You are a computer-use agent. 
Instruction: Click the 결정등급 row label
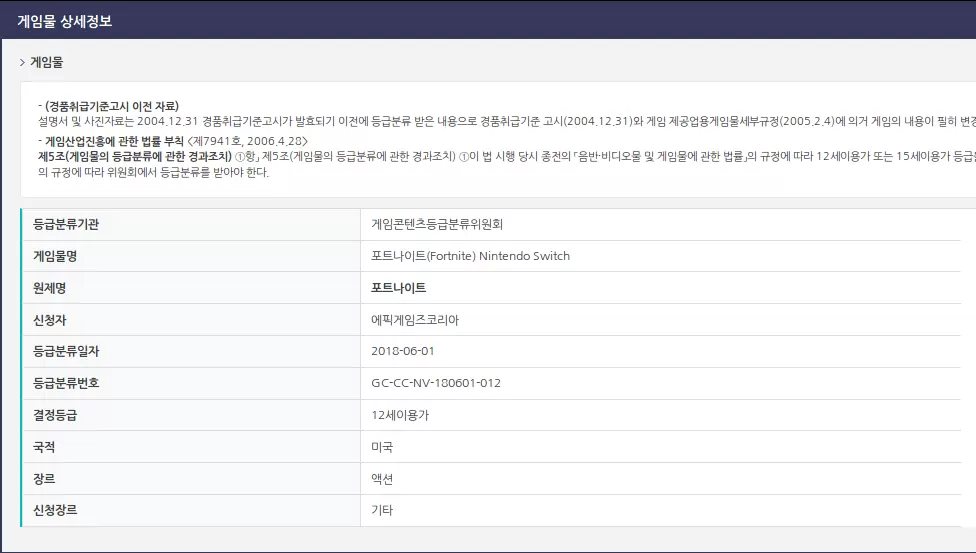point(55,415)
